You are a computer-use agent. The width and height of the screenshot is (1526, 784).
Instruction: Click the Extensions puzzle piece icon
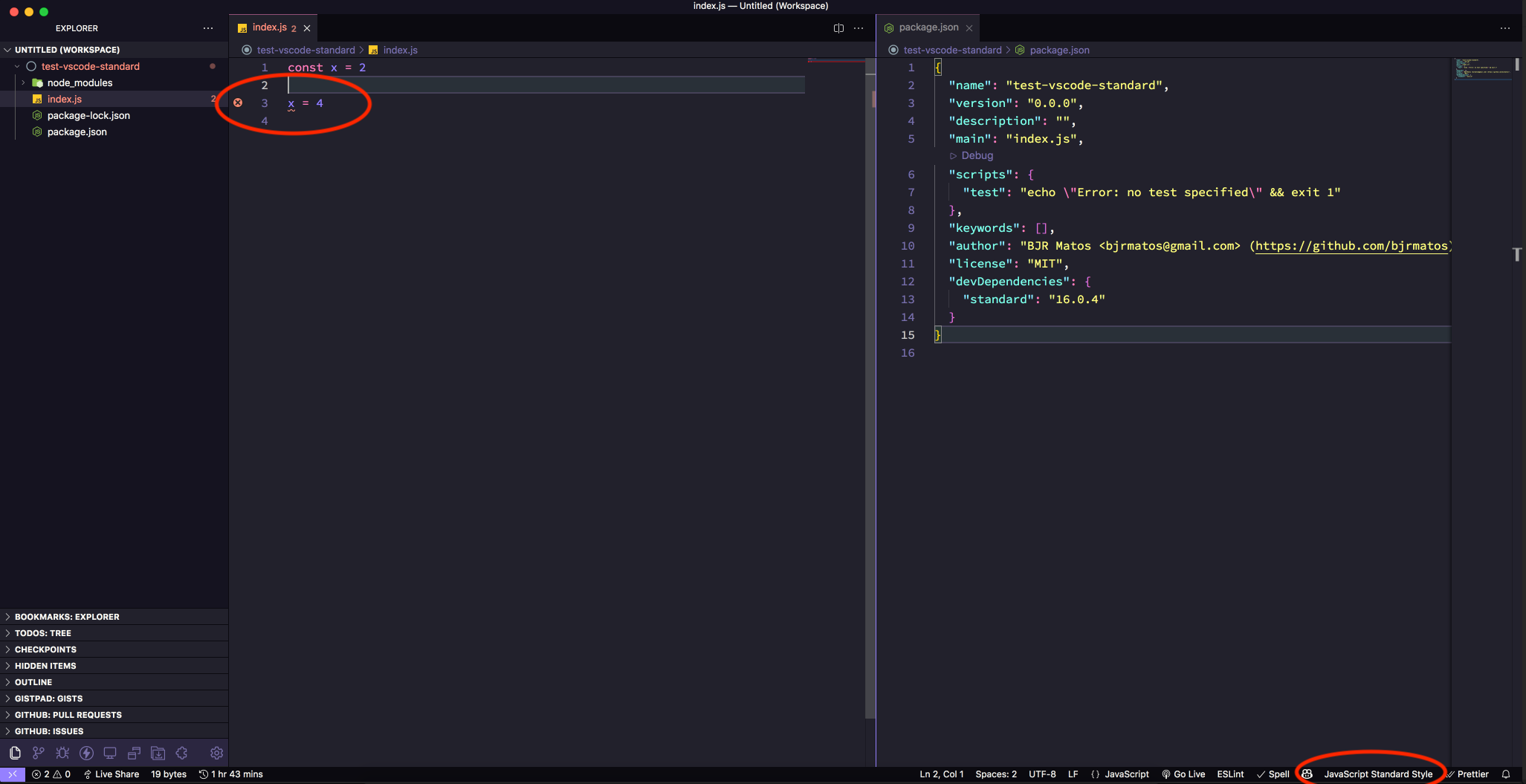pos(181,753)
